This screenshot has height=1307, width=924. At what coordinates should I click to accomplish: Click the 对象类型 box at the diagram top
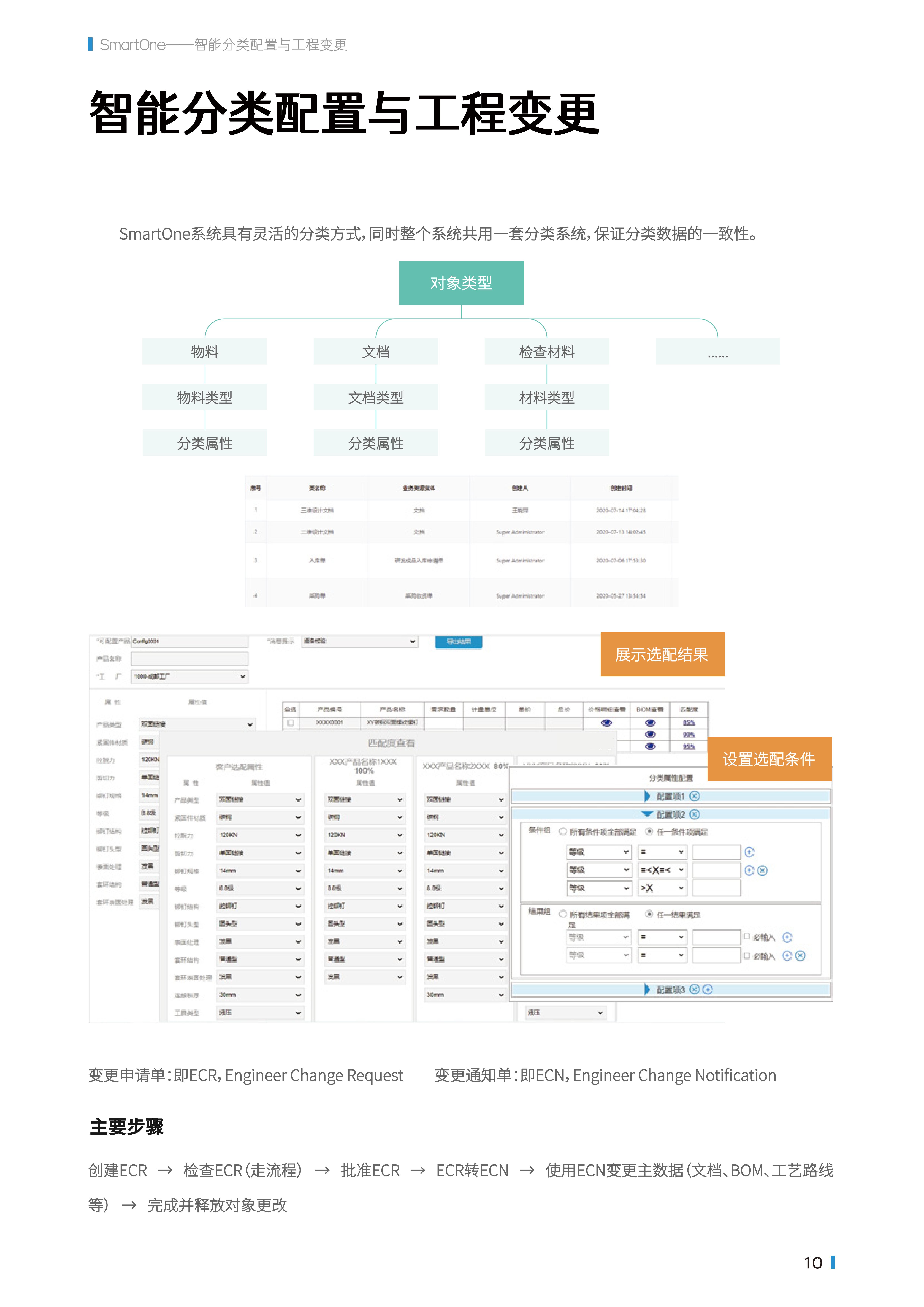point(461,283)
